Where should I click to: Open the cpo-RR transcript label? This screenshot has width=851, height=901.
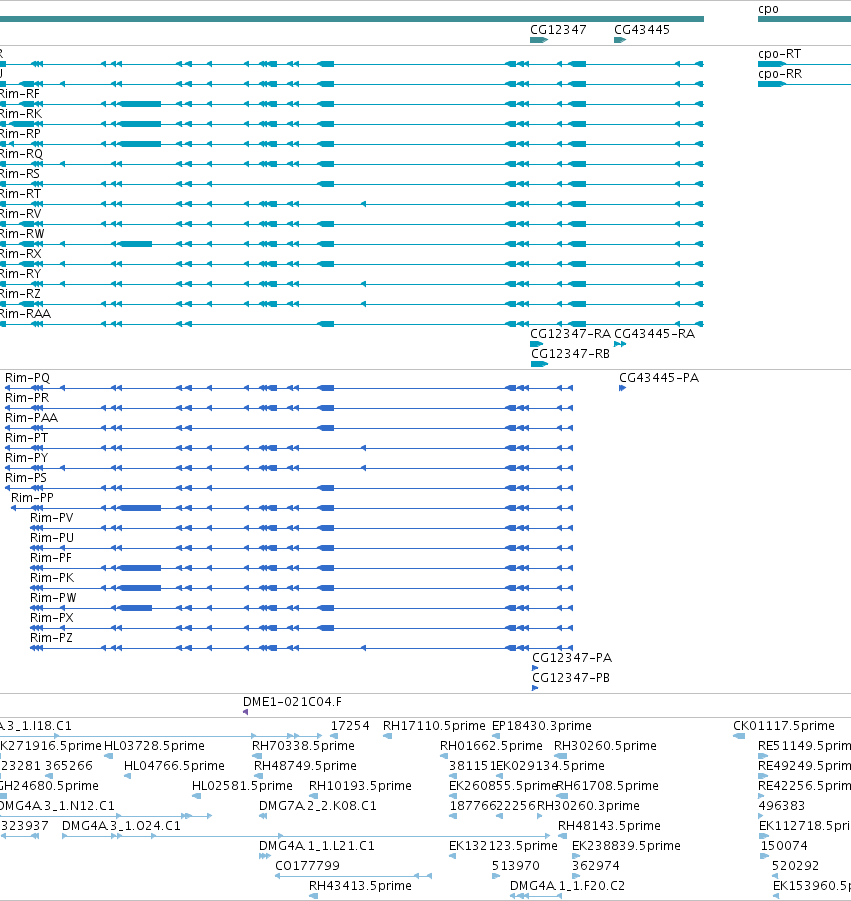780,74
